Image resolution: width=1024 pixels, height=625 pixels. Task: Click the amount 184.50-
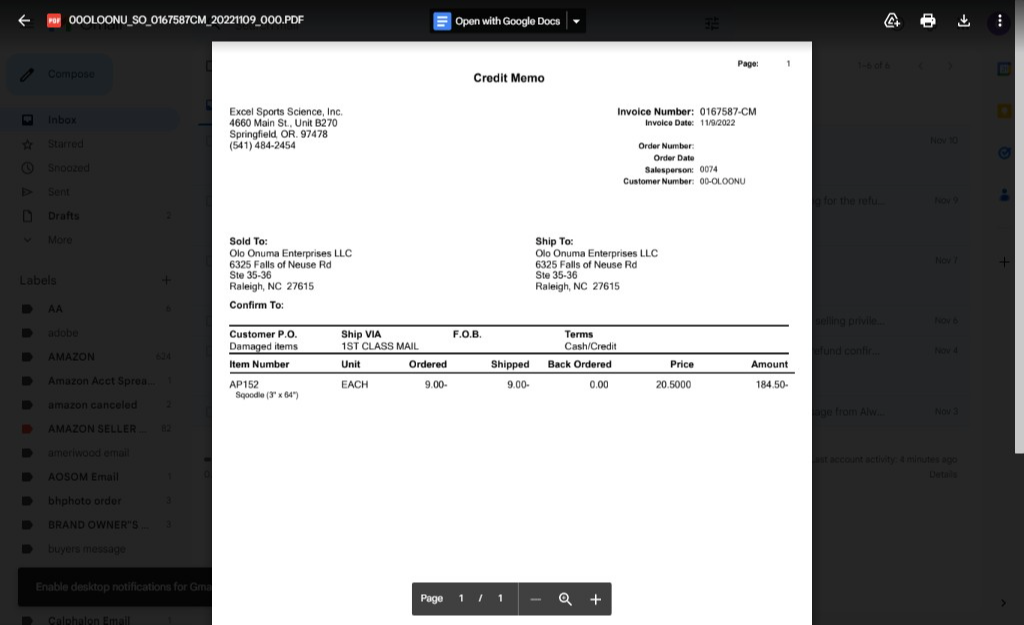(x=772, y=385)
